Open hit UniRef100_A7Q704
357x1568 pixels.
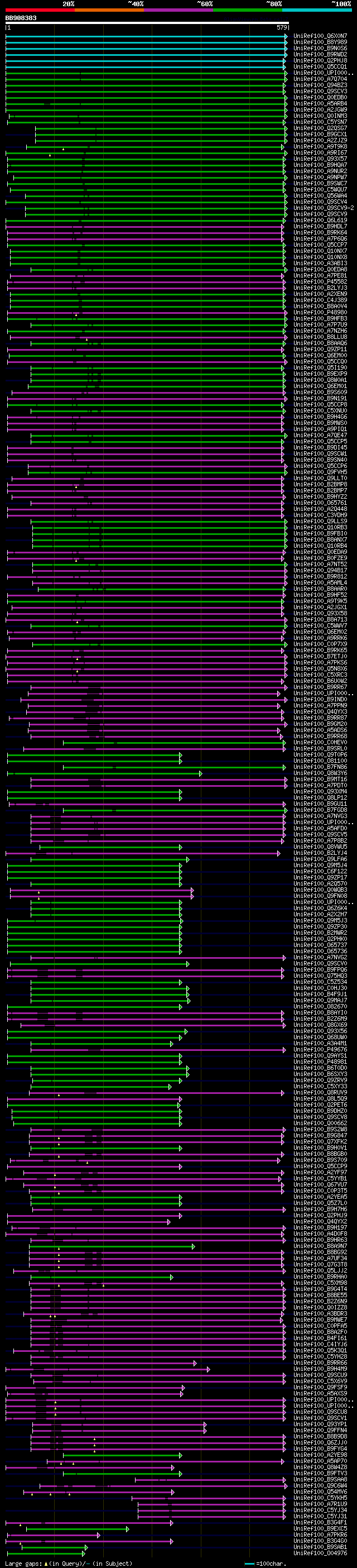click(321, 79)
